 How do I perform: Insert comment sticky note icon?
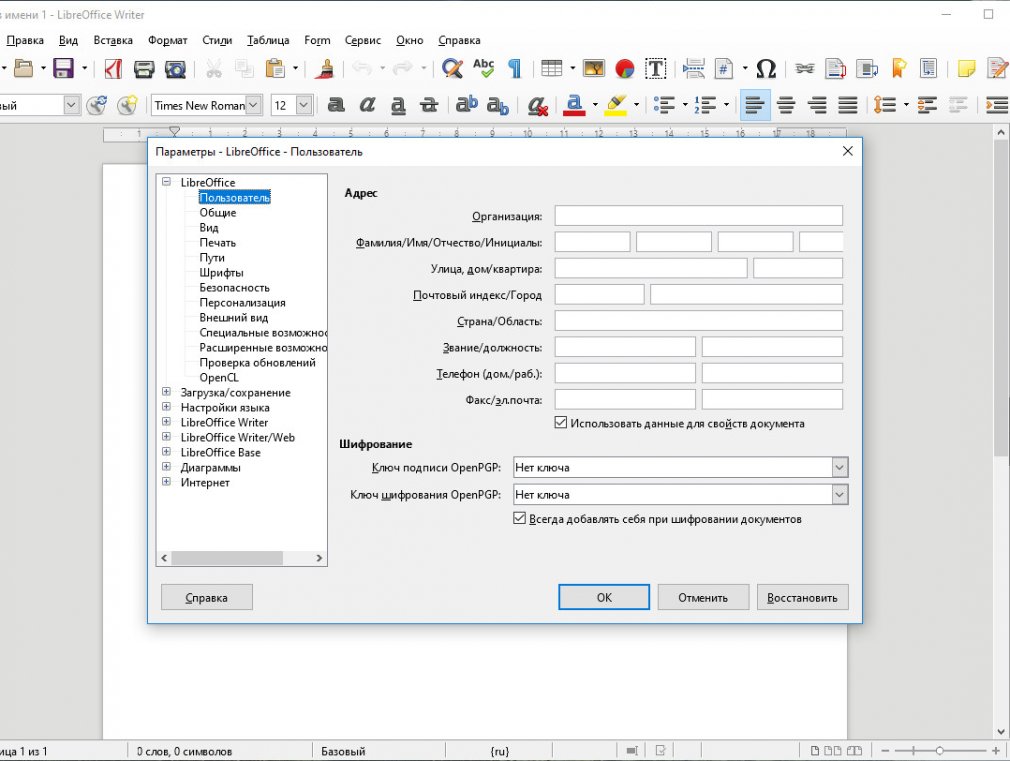(x=966, y=68)
